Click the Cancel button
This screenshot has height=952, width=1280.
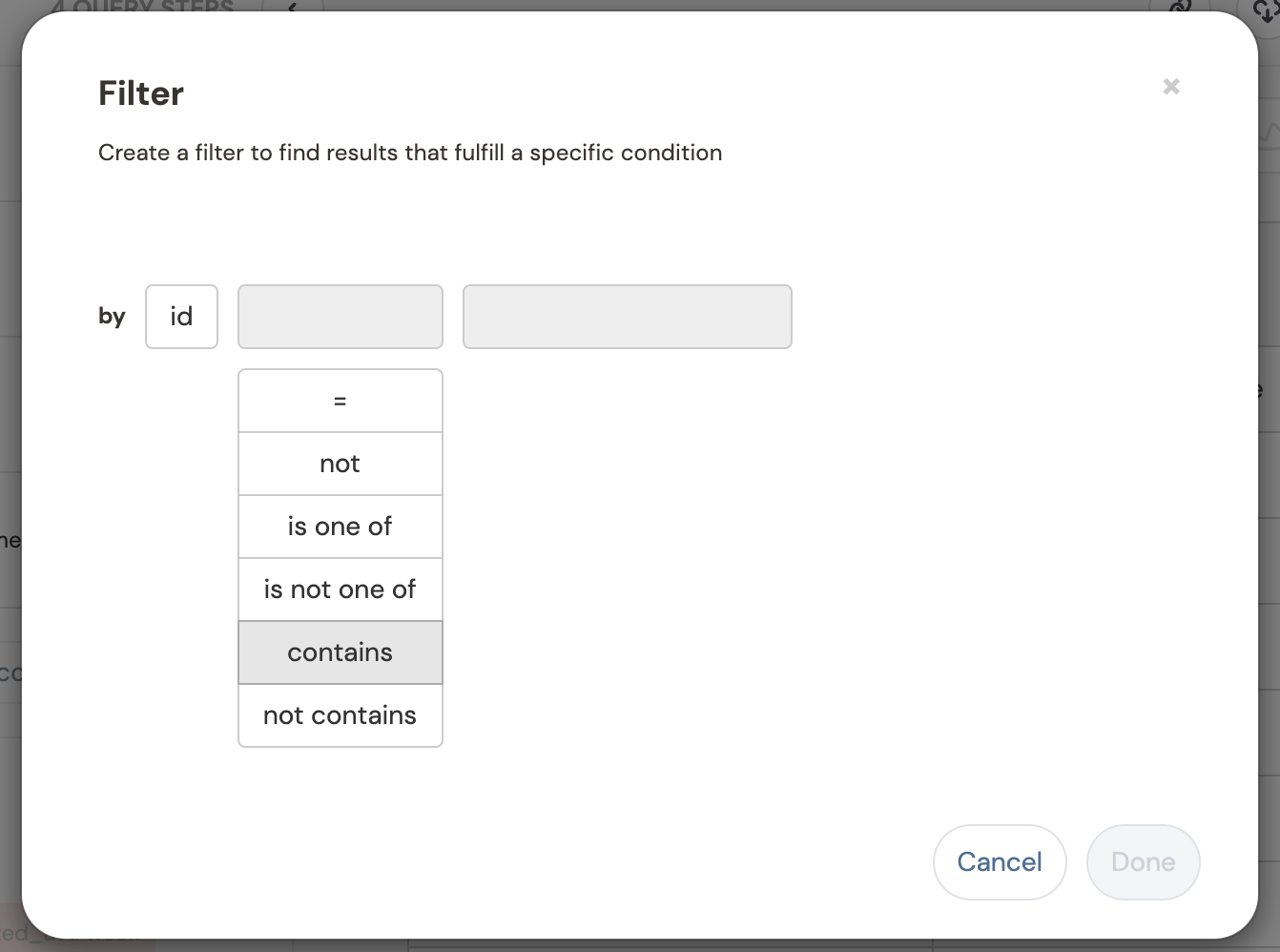pyautogui.click(x=1000, y=862)
